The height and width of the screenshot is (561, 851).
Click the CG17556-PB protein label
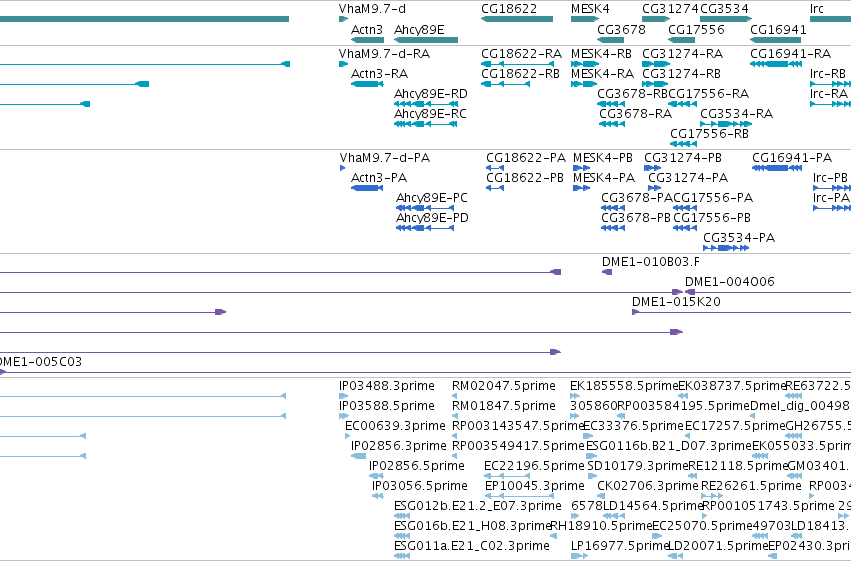coord(712,218)
